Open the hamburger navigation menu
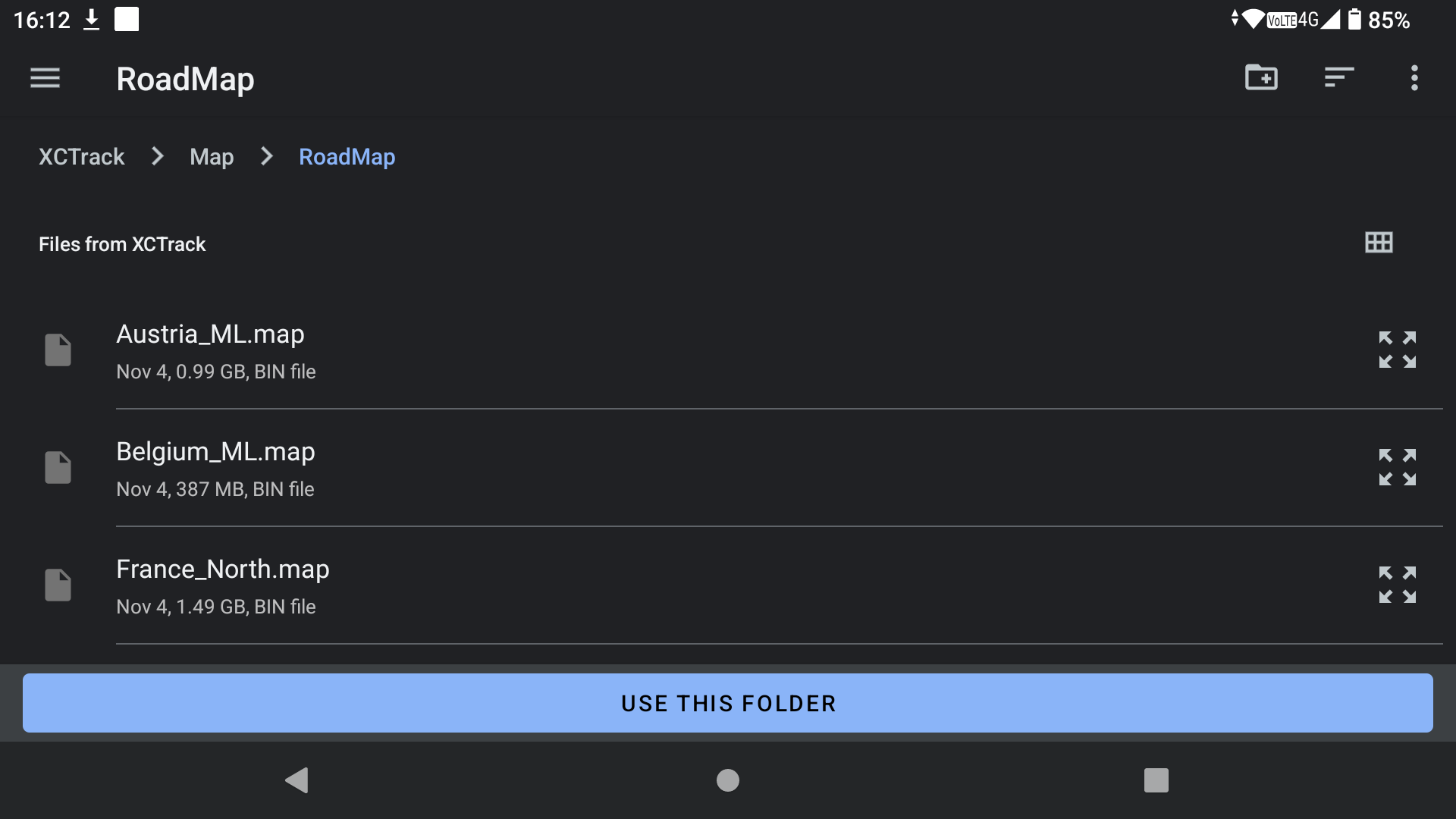 coord(45,78)
